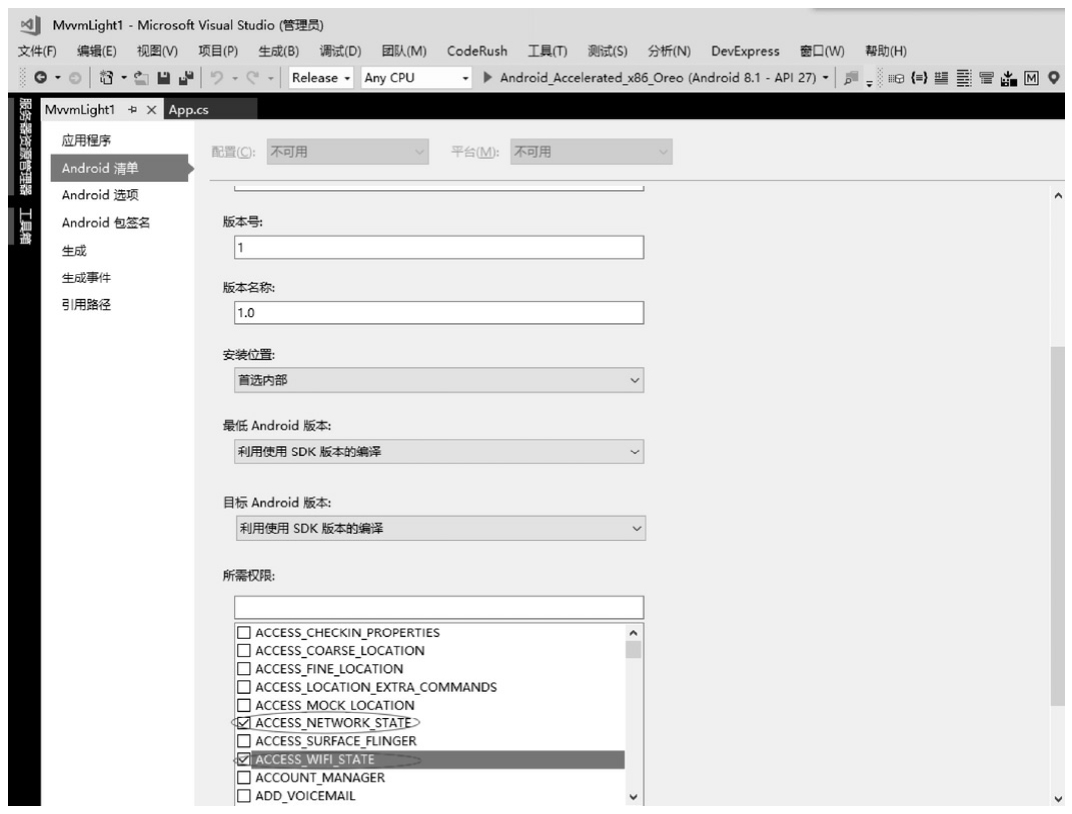Viewport: 1072px width, 814px height.
Task: Tick ACCESS_LOCATION_EXTRA_COMMANDS checkbox
Action: tap(244, 687)
